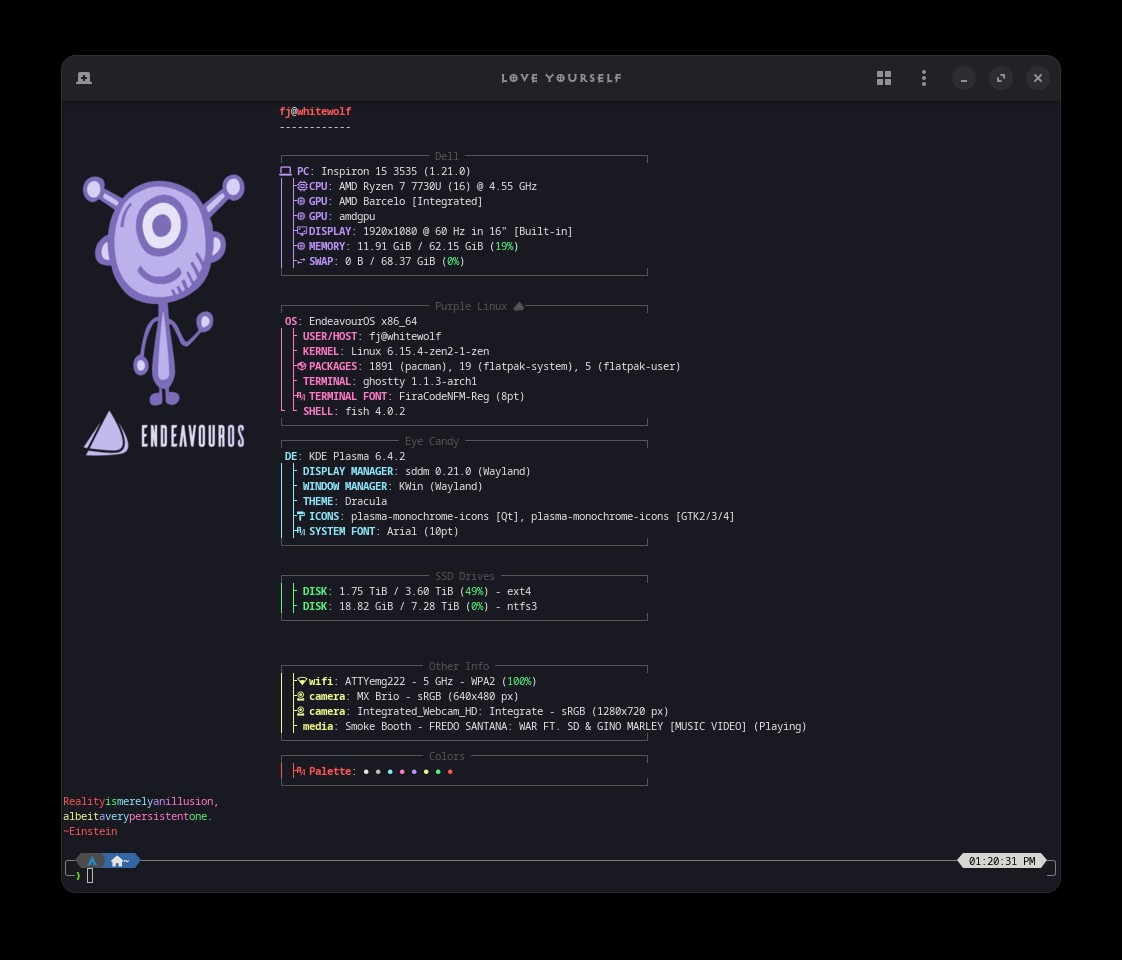Screen dimensions: 1122x960
Task: Pick the gray palette dot
Action: [x=378, y=772]
